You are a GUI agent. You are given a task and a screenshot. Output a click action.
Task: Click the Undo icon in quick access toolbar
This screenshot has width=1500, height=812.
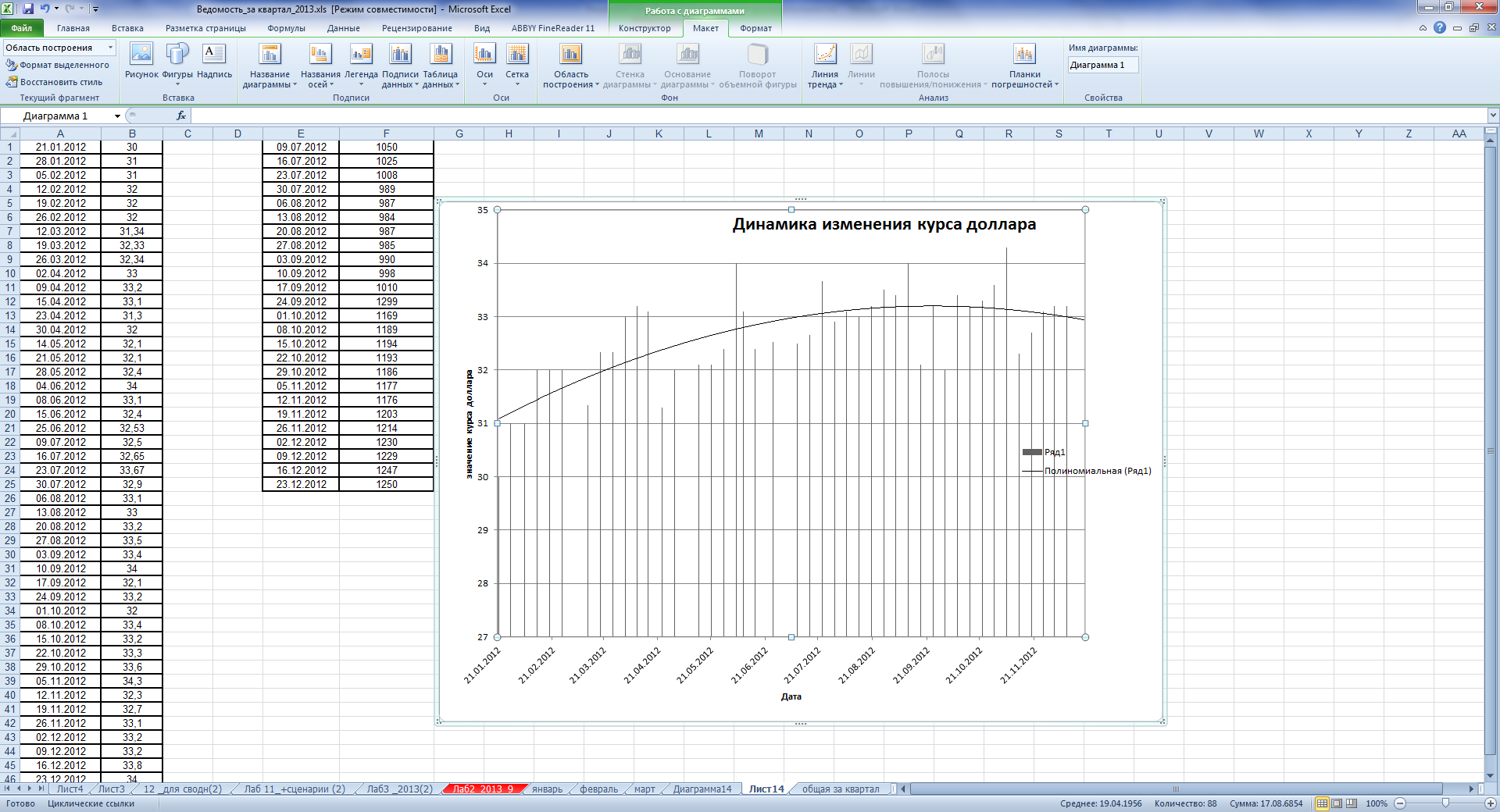tap(45, 9)
